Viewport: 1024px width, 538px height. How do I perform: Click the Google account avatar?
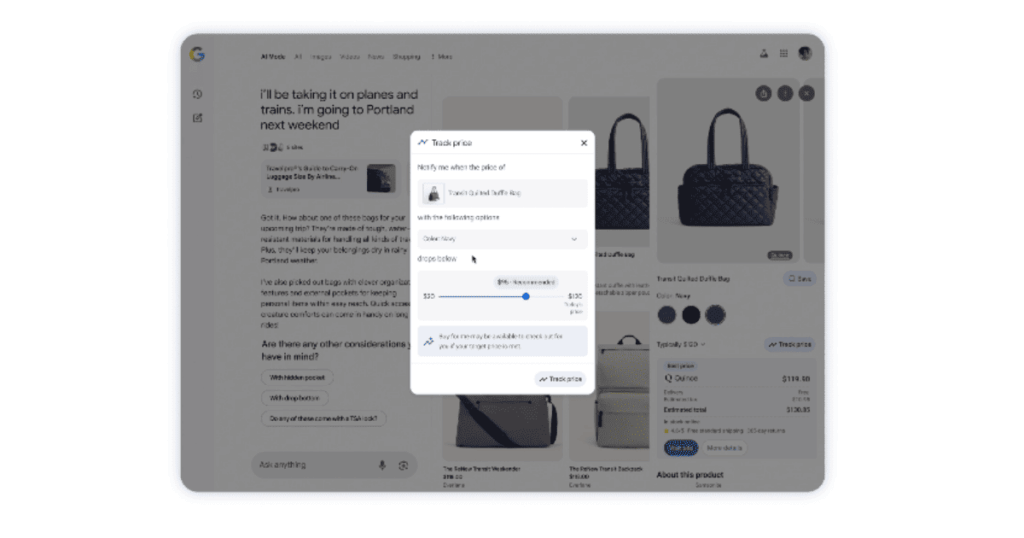[x=805, y=54]
